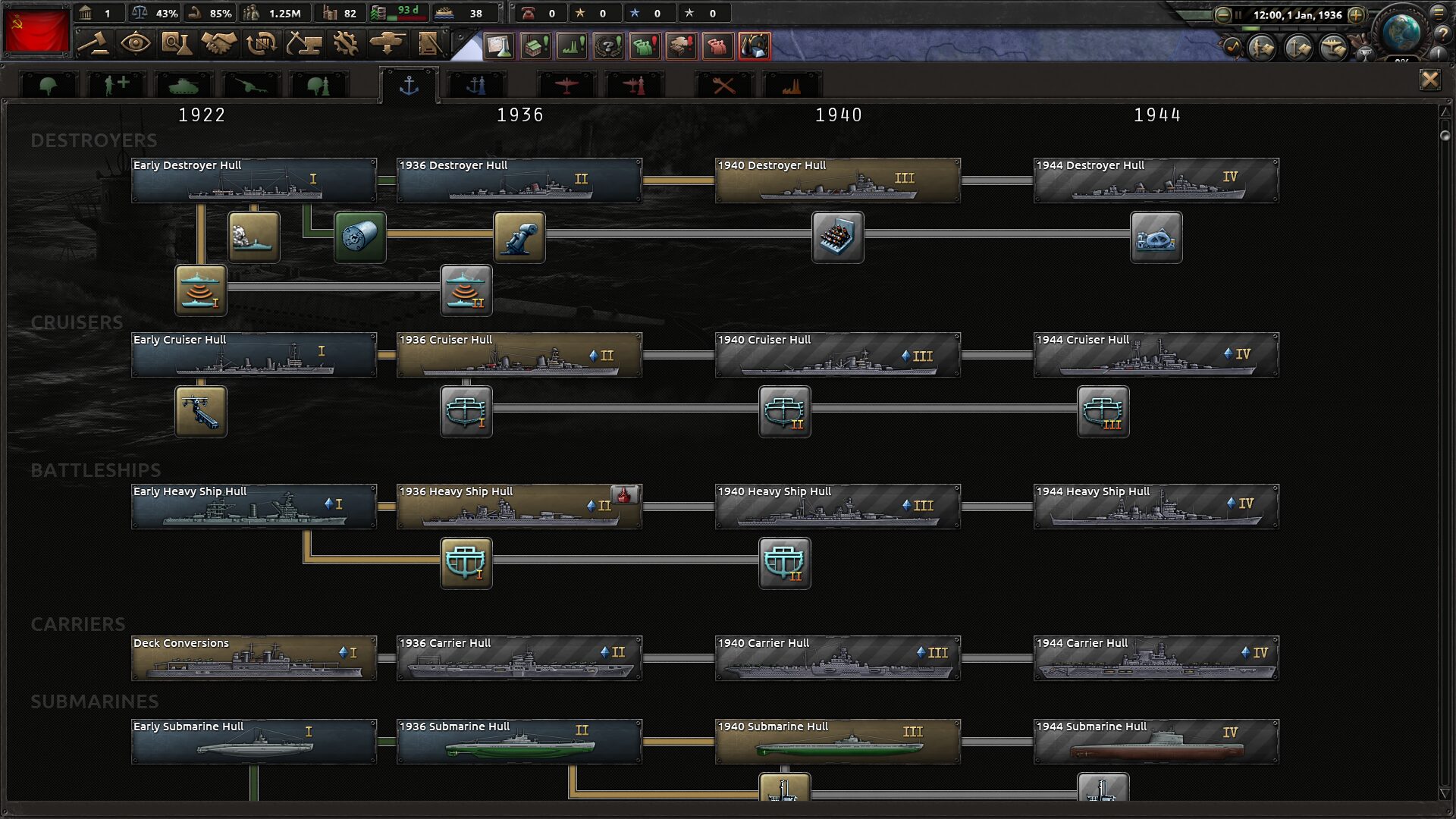
Task: Click the empty research slot alert
Action: (499, 45)
